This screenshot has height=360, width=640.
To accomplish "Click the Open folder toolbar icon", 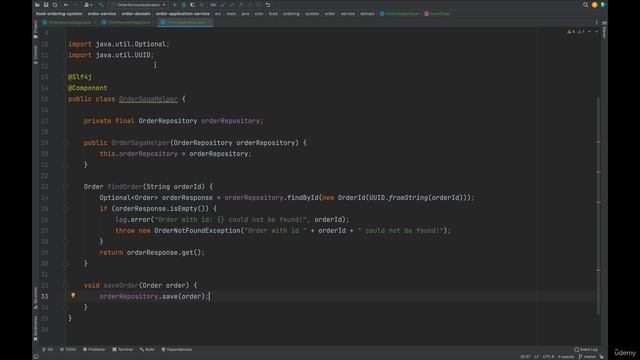I will (37, 5).
